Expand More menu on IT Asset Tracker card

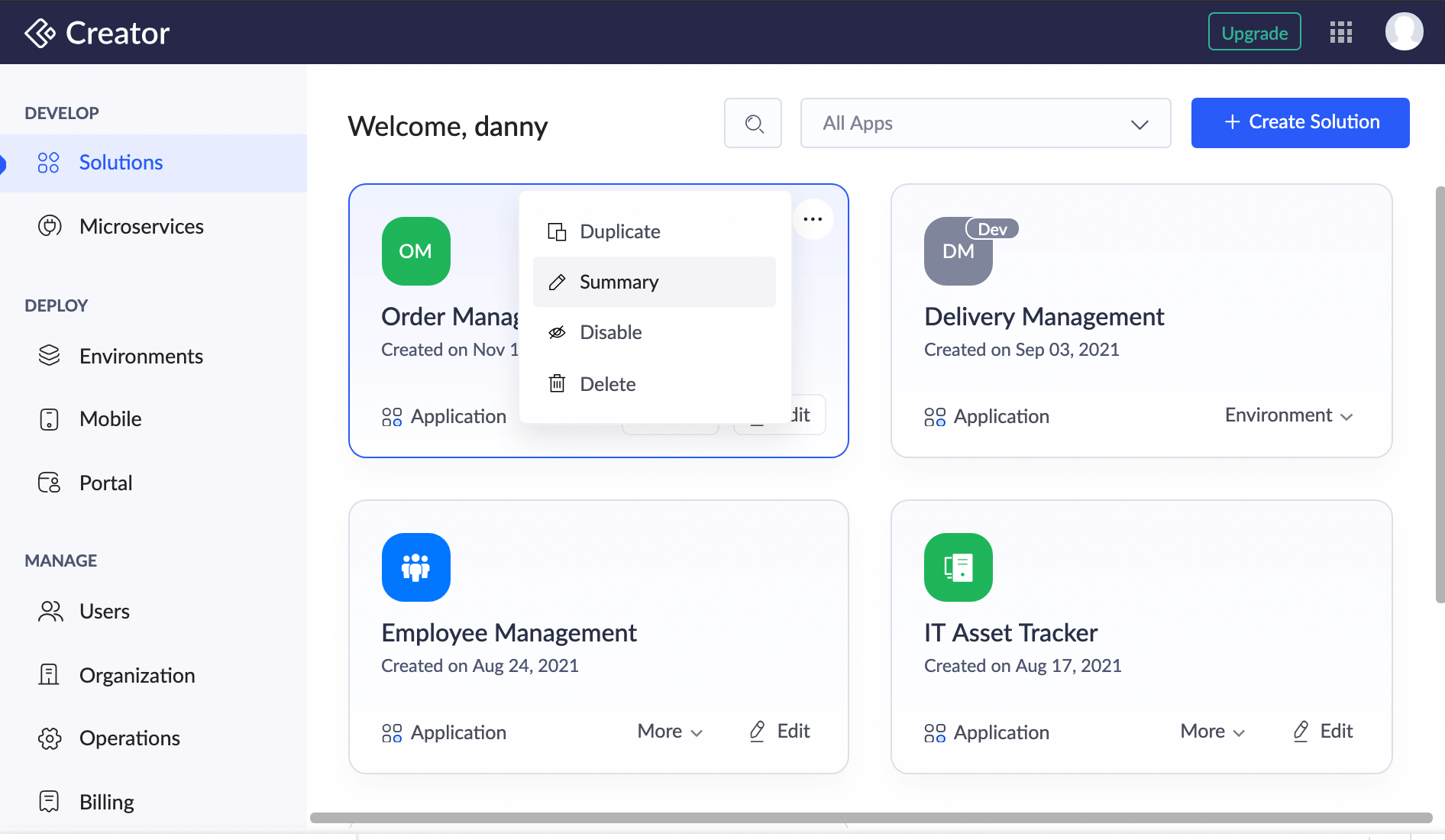[1213, 732]
